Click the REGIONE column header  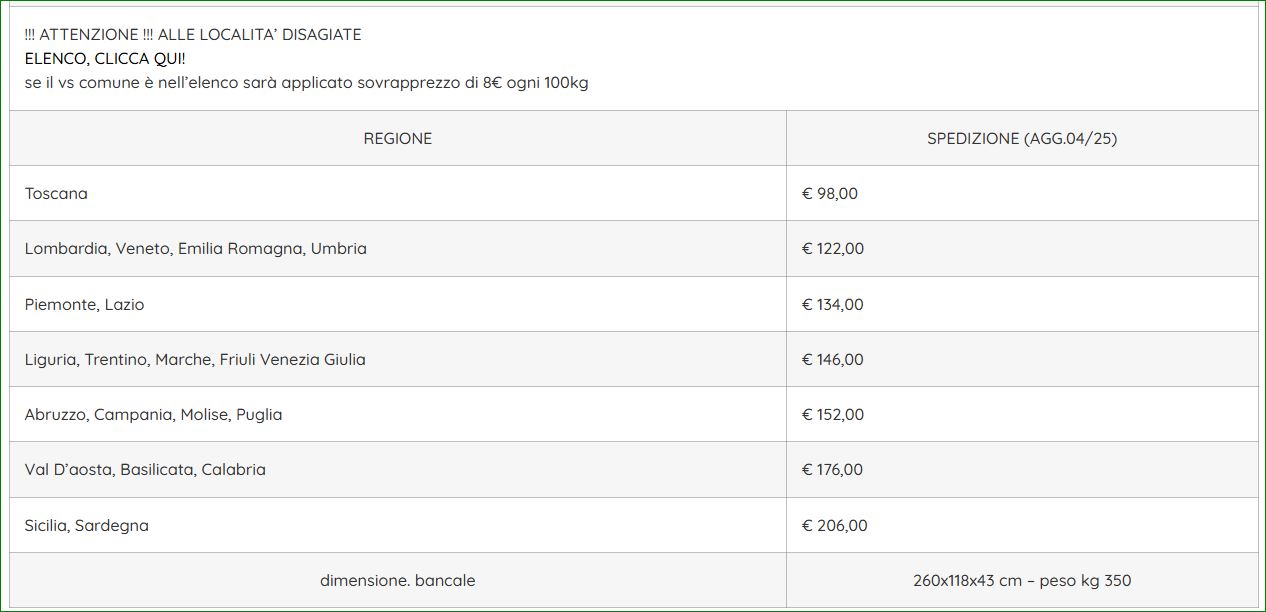pyautogui.click(x=398, y=138)
